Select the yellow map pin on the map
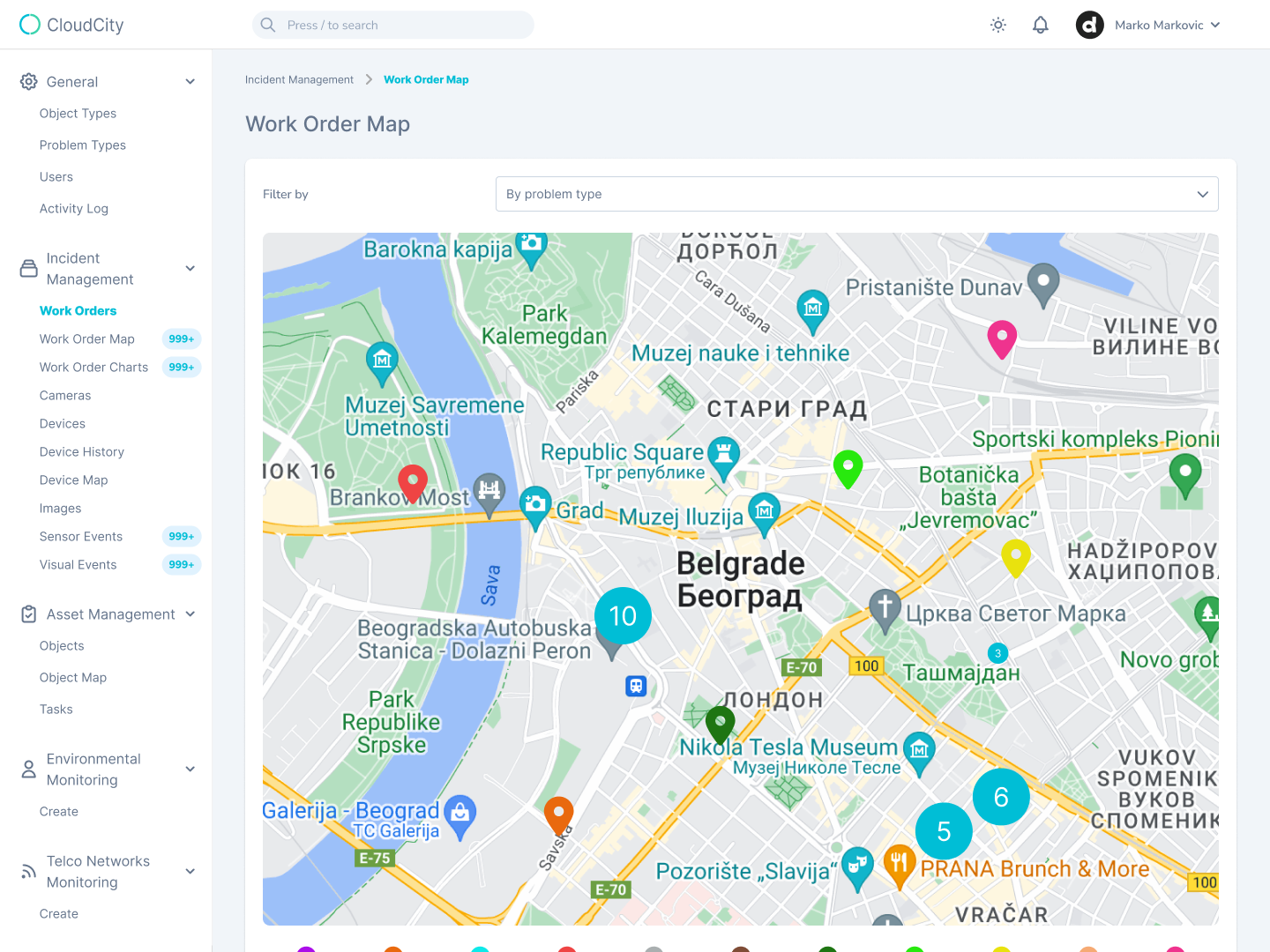The image size is (1270, 952). pos(1016,557)
